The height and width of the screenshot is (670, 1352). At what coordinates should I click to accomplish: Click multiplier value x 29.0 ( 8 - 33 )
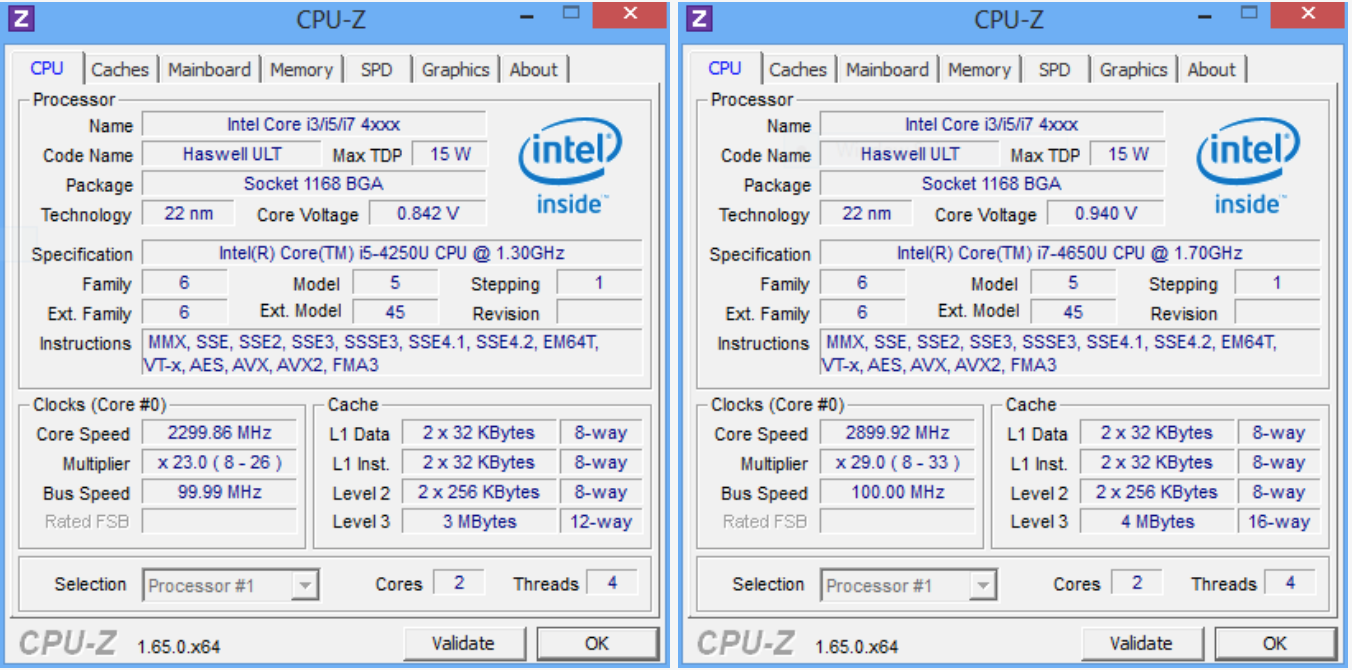[x=897, y=463]
